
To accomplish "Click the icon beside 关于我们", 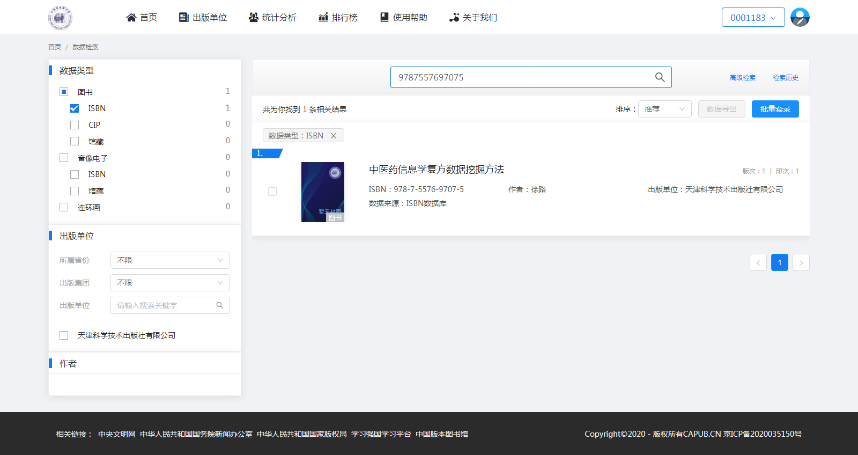I will [454, 18].
